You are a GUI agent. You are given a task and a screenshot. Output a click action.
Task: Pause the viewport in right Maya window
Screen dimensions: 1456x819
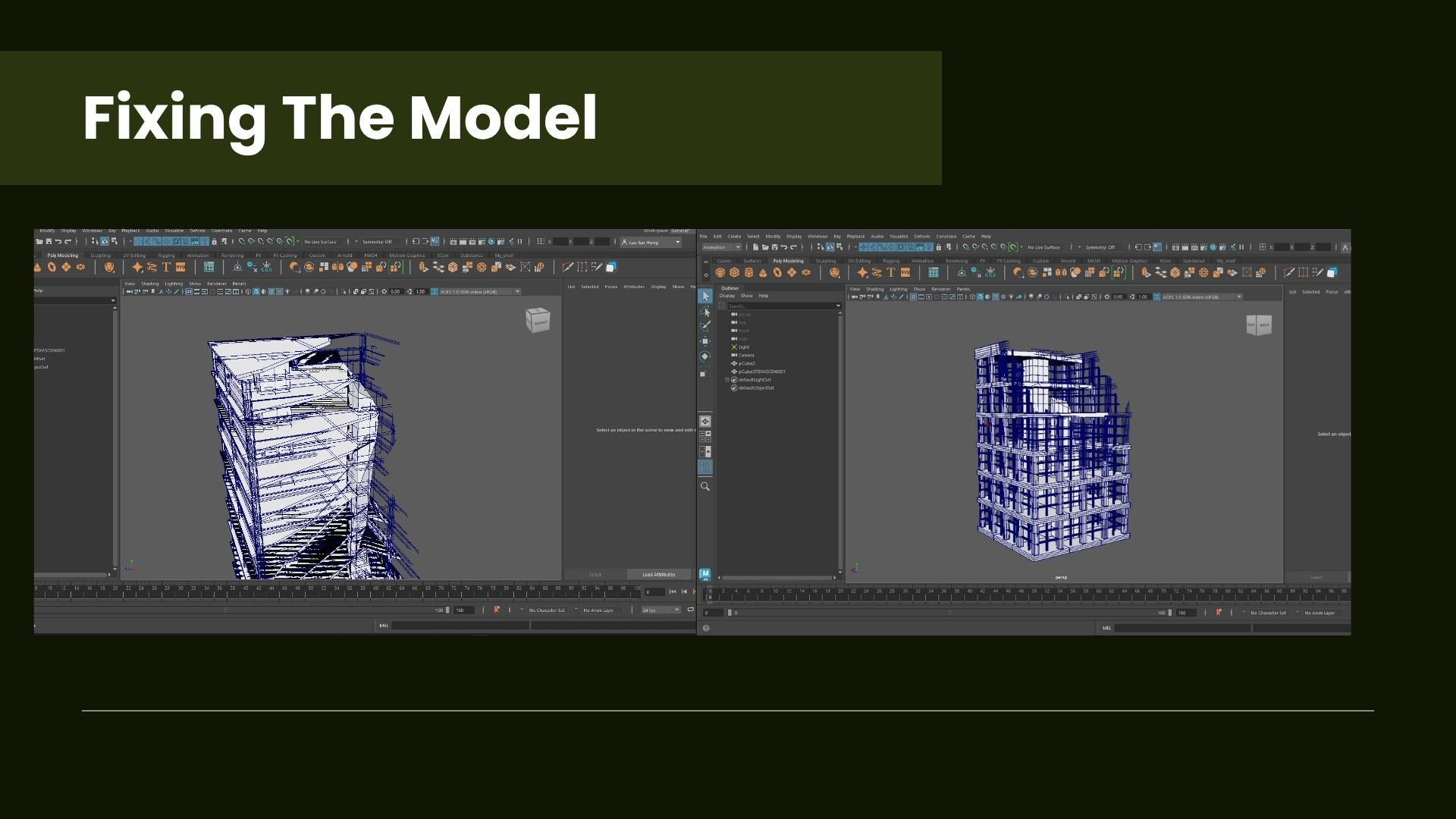pyautogui.click(x=1241, y=247)
